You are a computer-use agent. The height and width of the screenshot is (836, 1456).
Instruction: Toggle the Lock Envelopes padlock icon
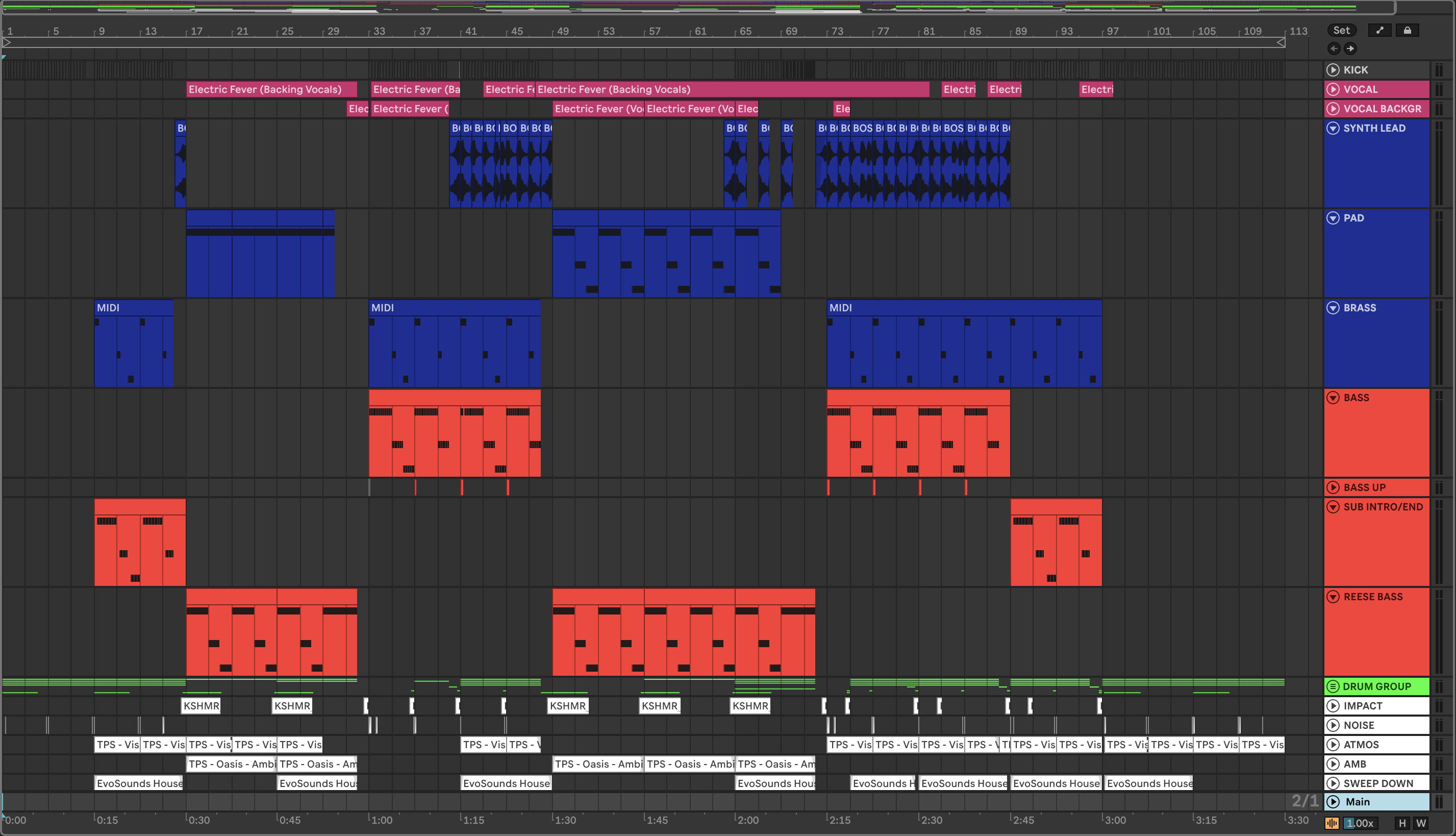click(1407, 31)
